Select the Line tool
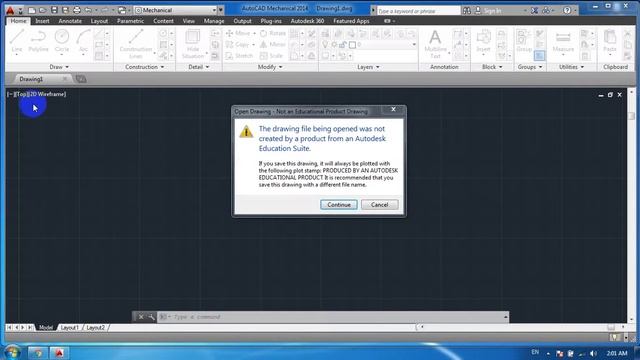 coord(17,41)
